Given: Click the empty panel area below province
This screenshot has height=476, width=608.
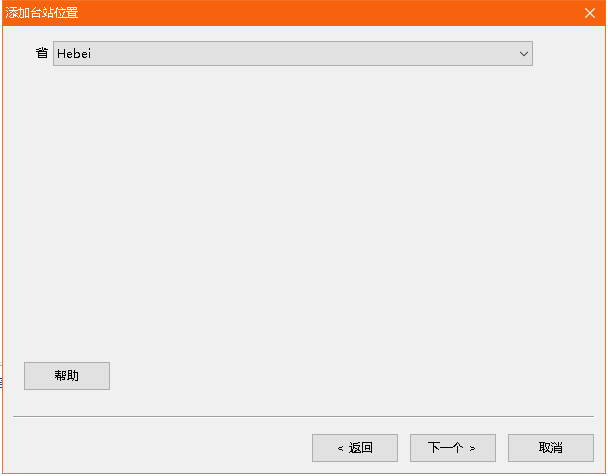Looking at the screenshot, I should tap(304, 209).
